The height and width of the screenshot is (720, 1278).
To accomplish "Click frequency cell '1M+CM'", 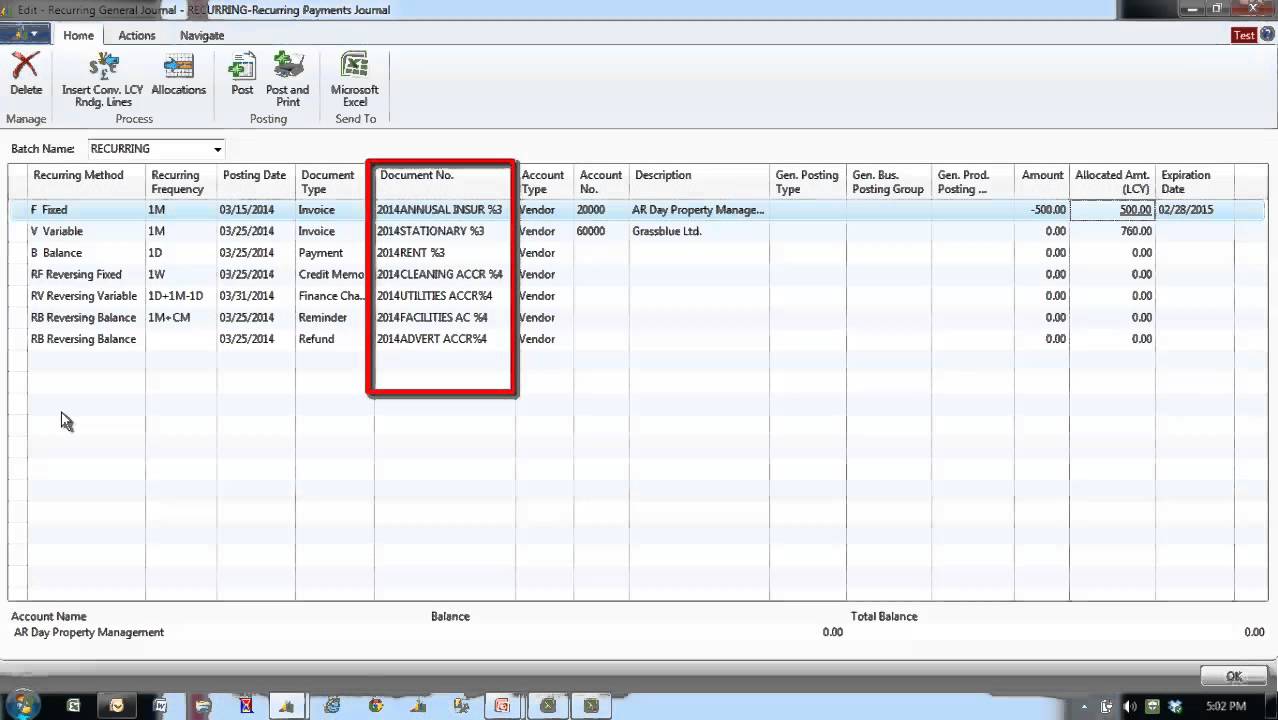I will click(181, 318).
